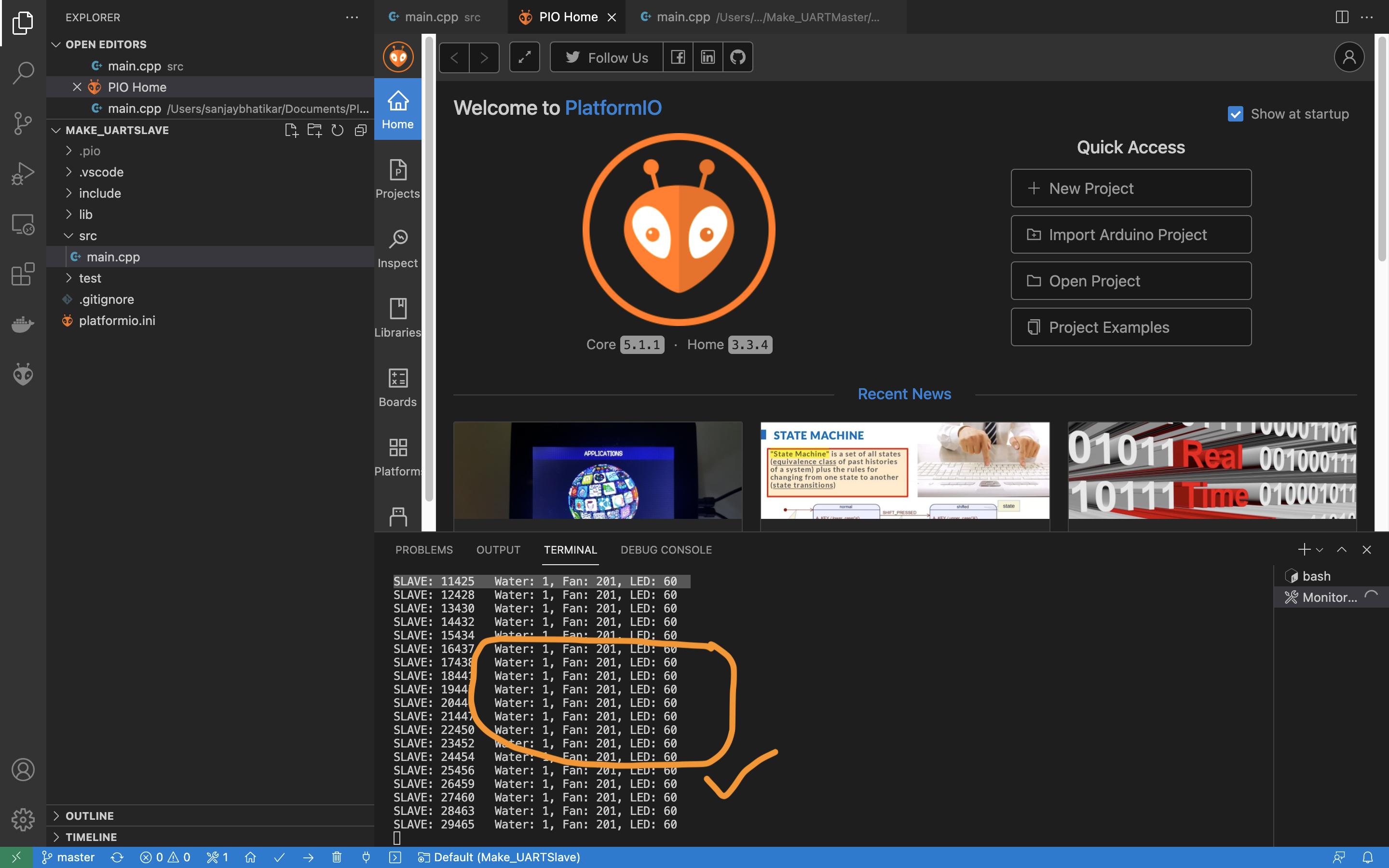Screen dimensions: 1389x868
Task: Open the State Machine news thumbnail
Action: coord(905,471)
